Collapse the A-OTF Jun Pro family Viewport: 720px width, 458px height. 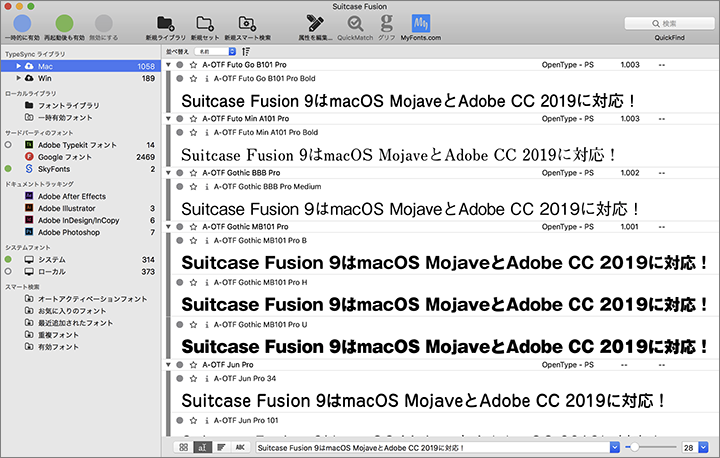point(169,365)
